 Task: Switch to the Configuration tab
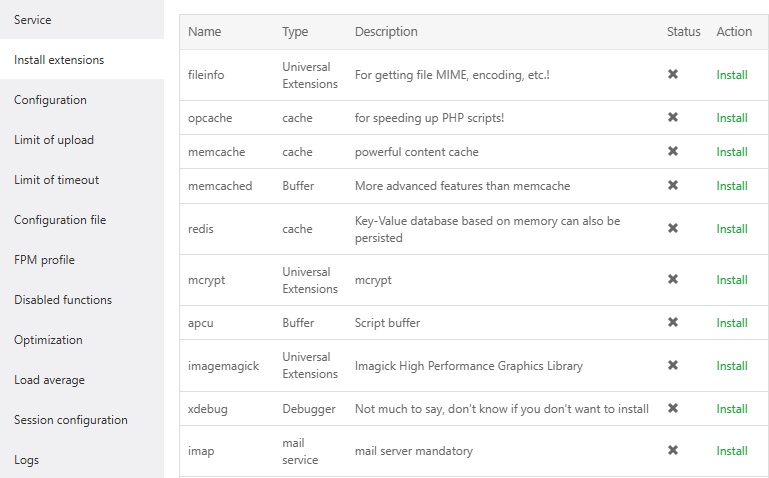point(50,100)
